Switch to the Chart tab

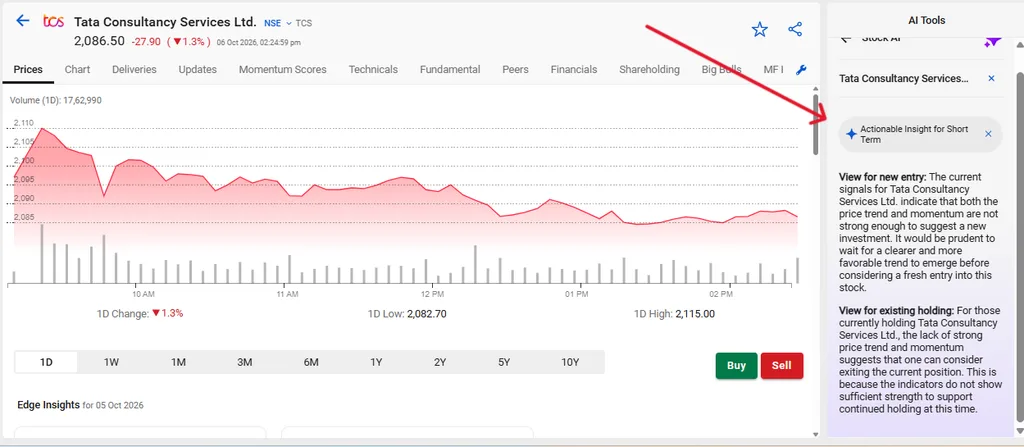tap(77, 69)
